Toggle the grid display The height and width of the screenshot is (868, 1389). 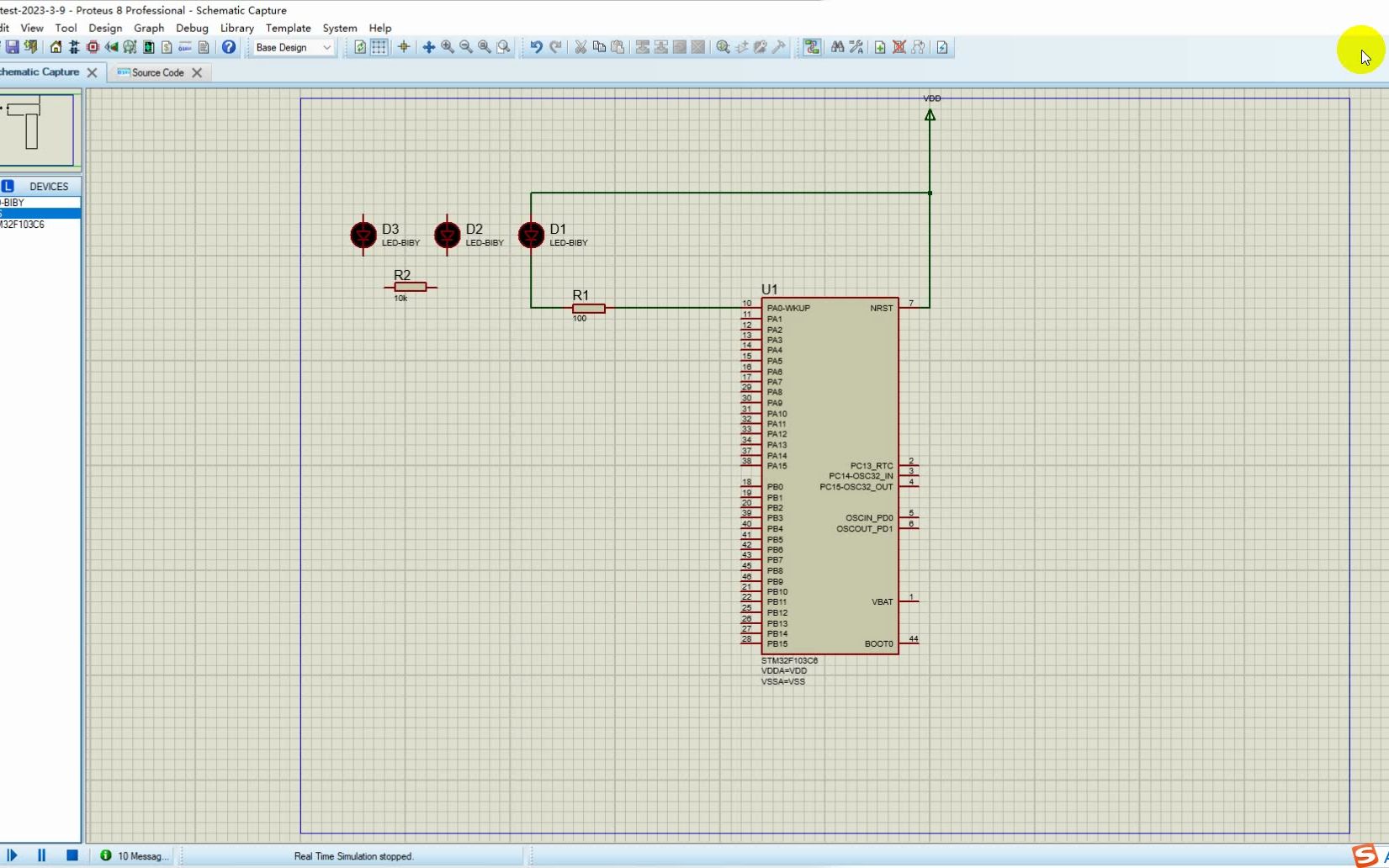pyautogui.click(x=379, y=47)
